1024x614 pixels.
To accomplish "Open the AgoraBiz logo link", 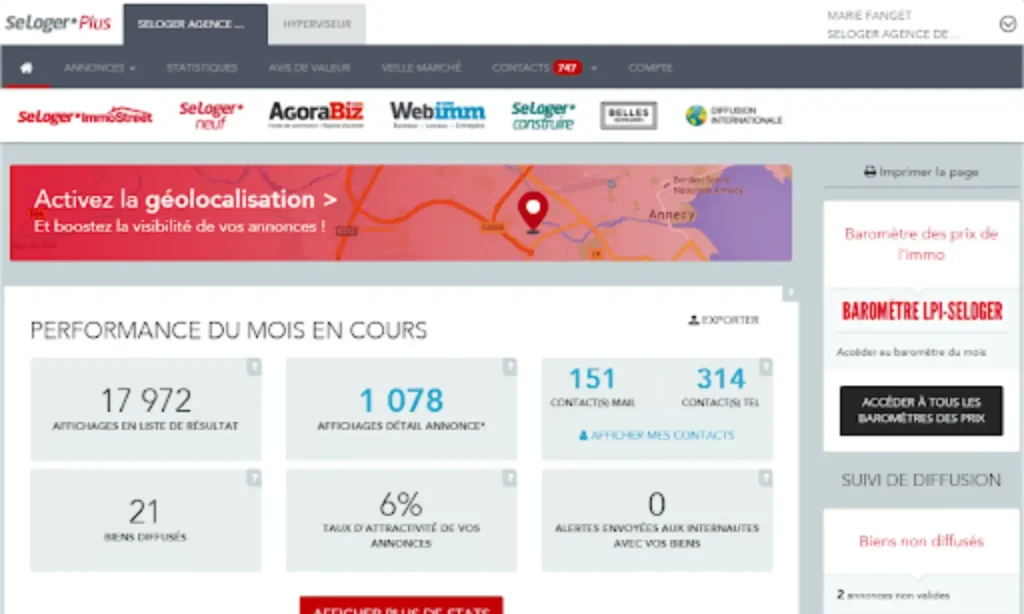I will pyautogui.click(x=315, y=115).
